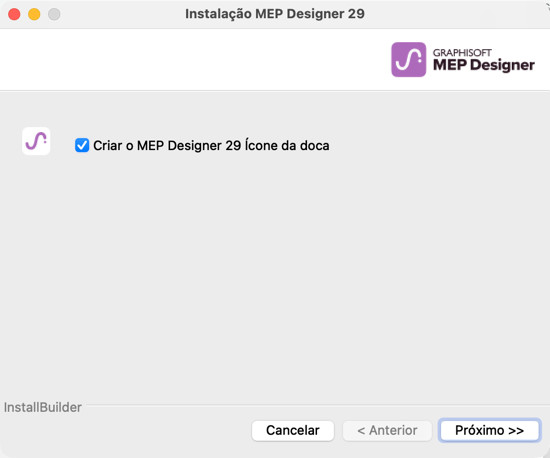Click the purple Graphisoft MEP Designer logo
Viewport: 550px width, 458px height.
[x=409, y=60]
